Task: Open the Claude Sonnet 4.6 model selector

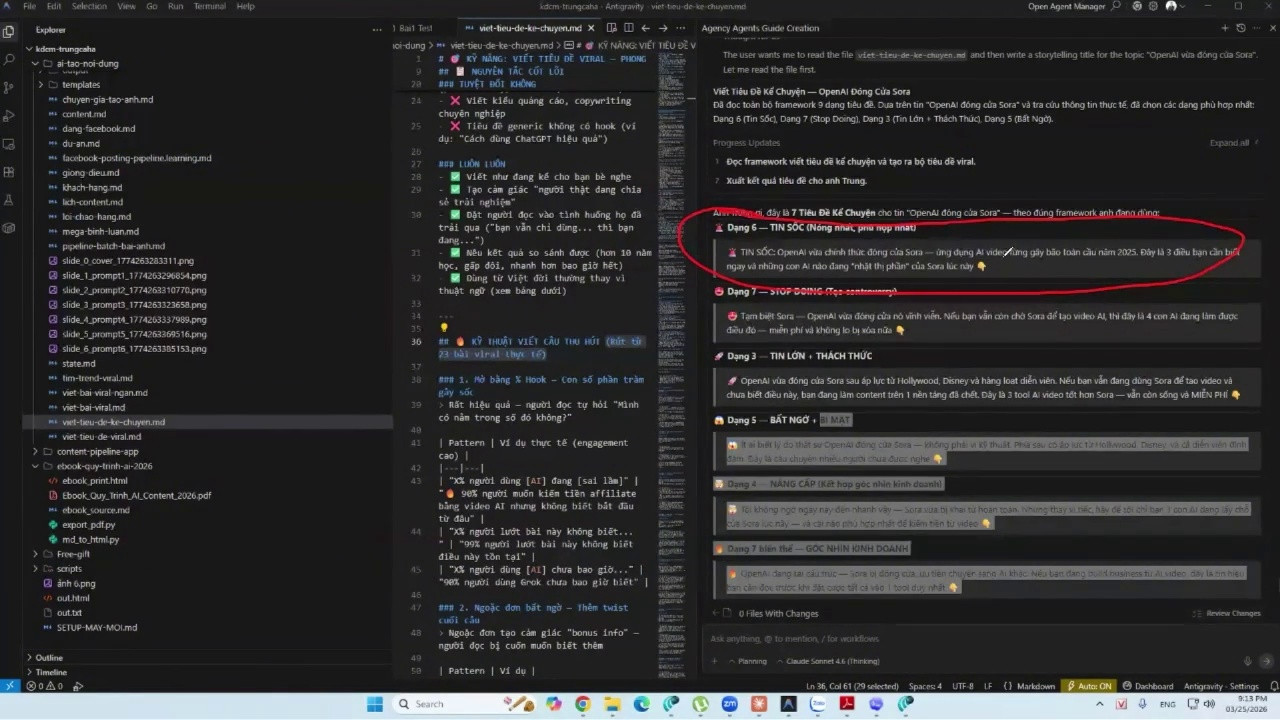Action: (827, 661)
